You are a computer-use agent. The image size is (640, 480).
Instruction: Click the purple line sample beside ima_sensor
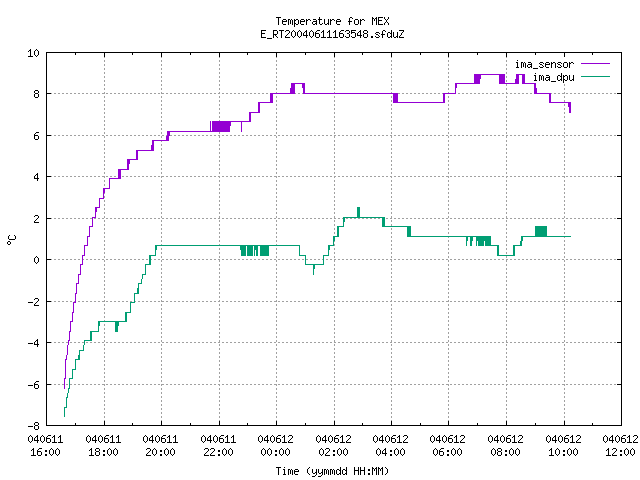(596, 64)
